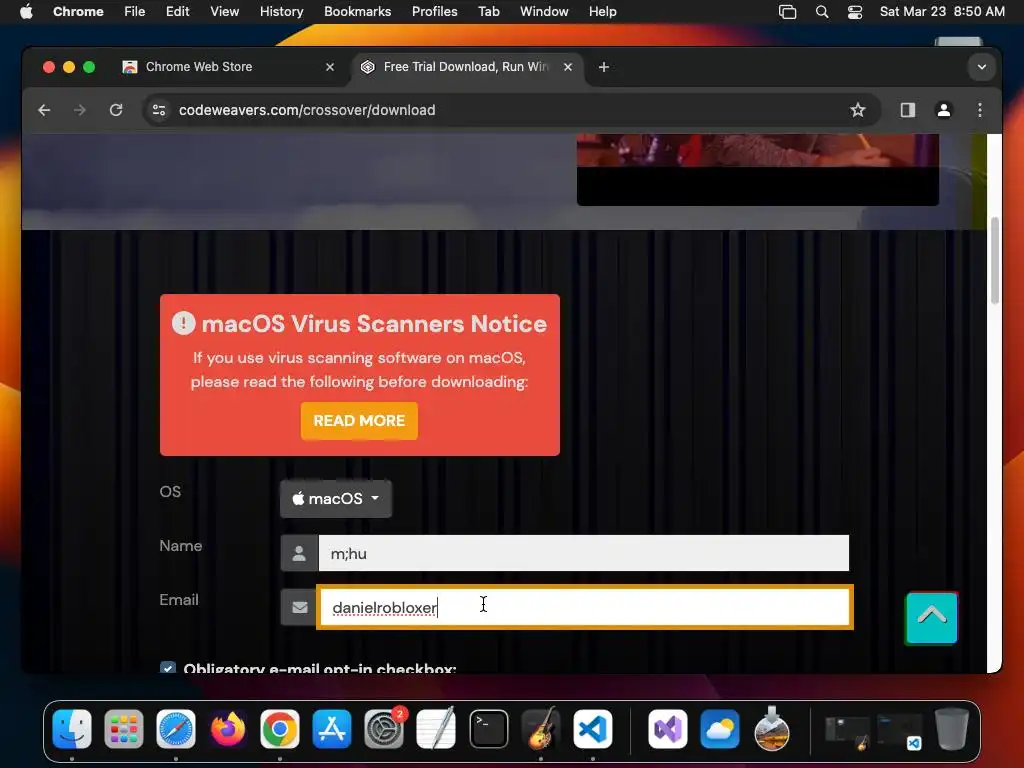Toggle the obligatory e-mail opt-in checkbox
The image size is (1024, 768).
coord(168,667)
